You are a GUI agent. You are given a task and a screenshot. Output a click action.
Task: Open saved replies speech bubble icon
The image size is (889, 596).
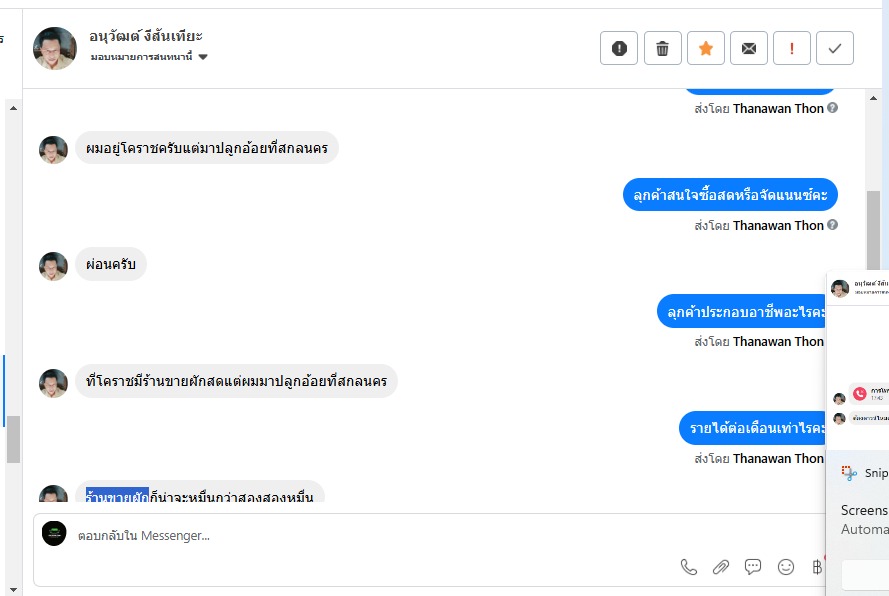click(753, 567)
